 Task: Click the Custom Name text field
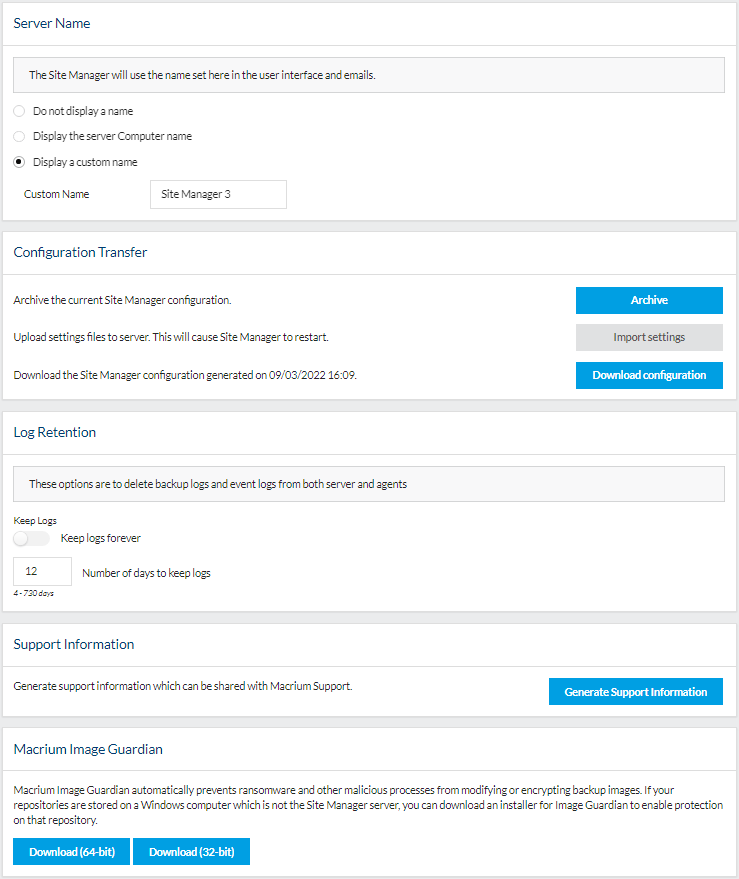coord(218,194)
